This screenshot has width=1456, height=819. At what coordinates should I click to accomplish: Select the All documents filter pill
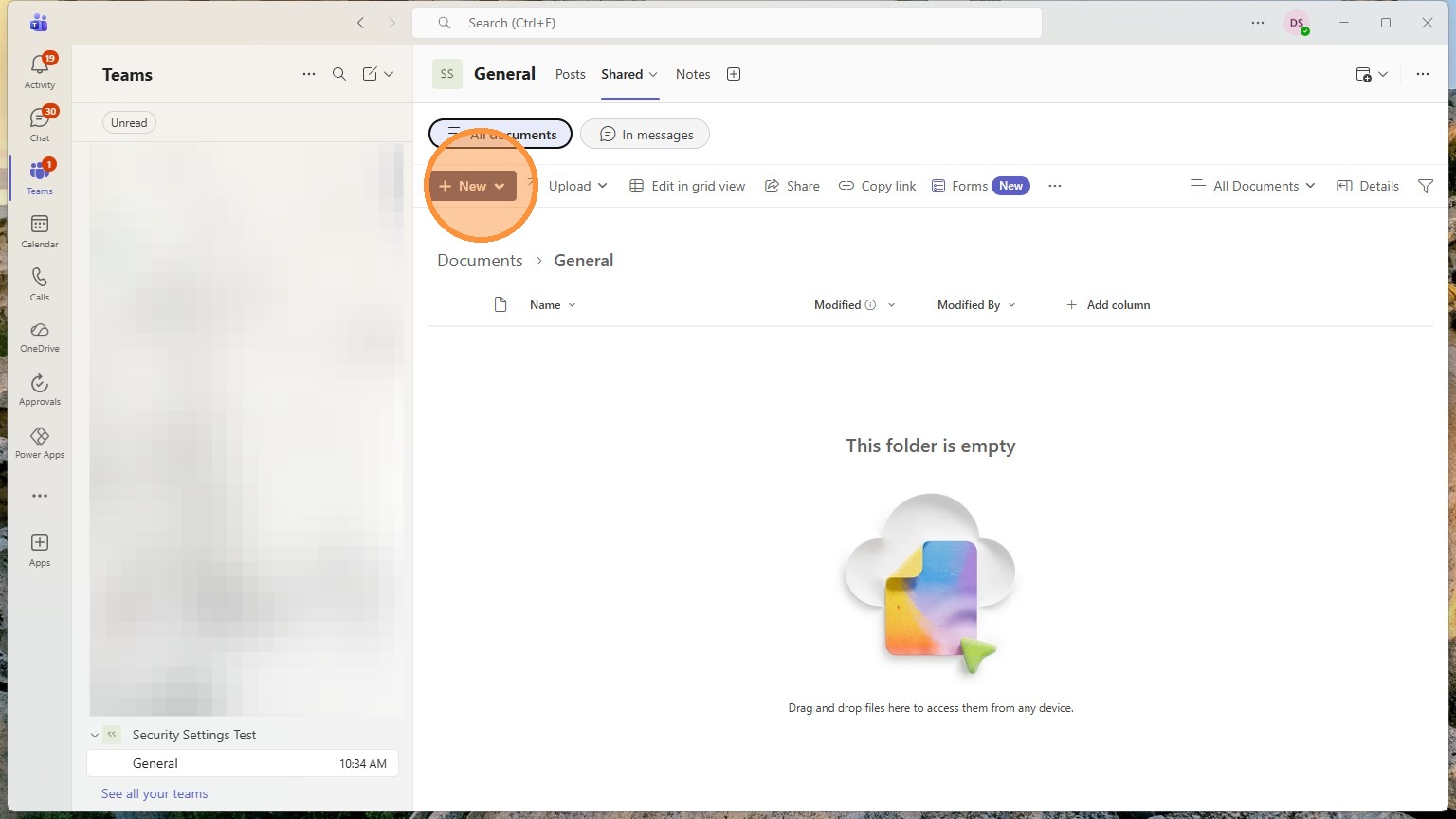(x=500, y=135)
